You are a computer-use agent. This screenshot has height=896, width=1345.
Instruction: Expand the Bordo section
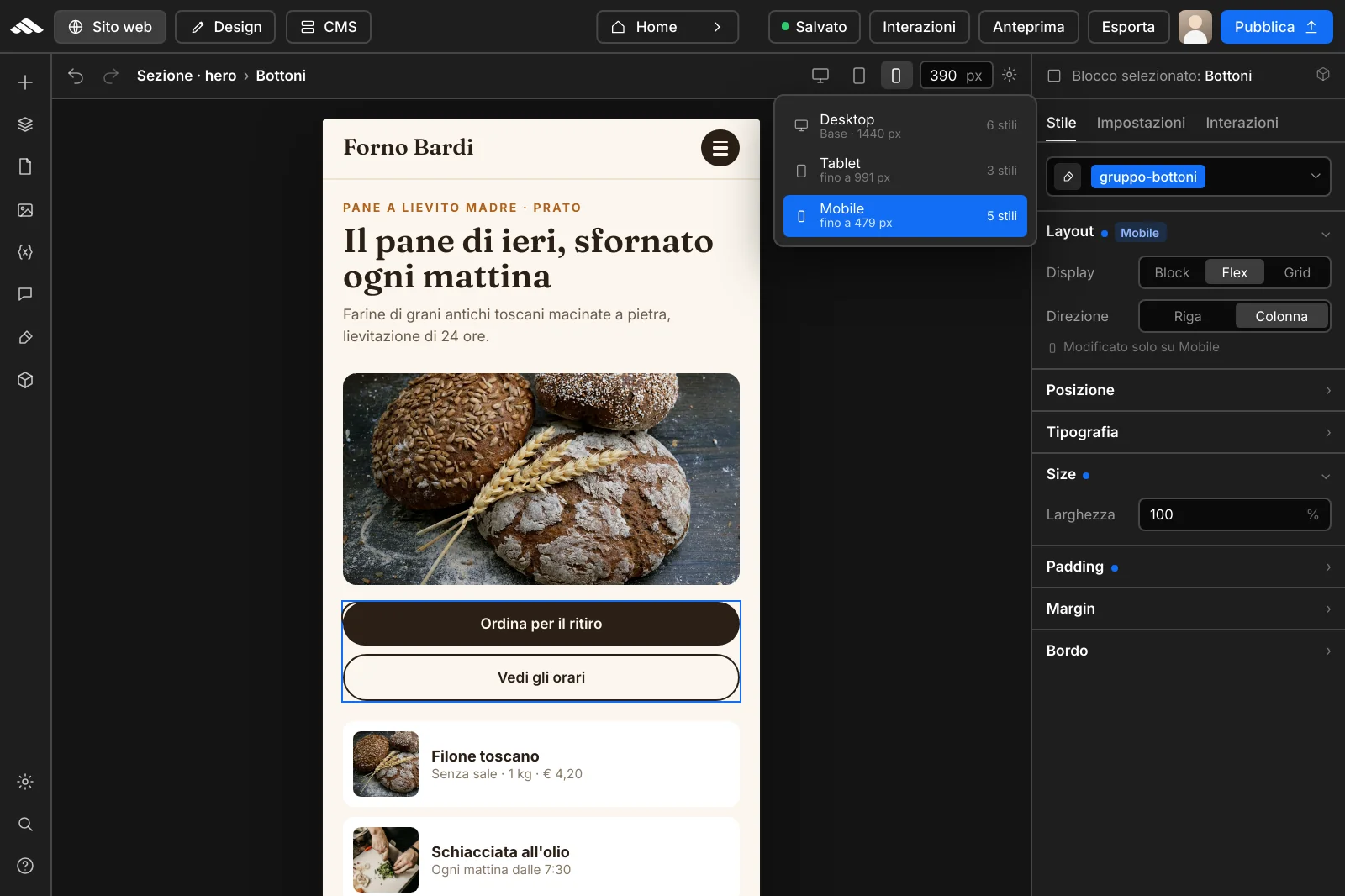(x=1189, y=651)
